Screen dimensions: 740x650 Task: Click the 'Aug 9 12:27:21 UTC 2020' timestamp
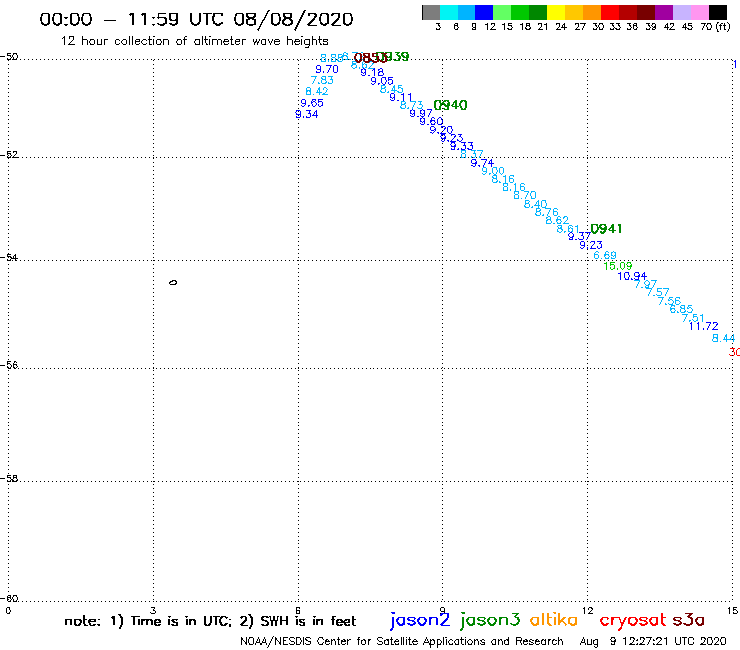click(653, 642)
